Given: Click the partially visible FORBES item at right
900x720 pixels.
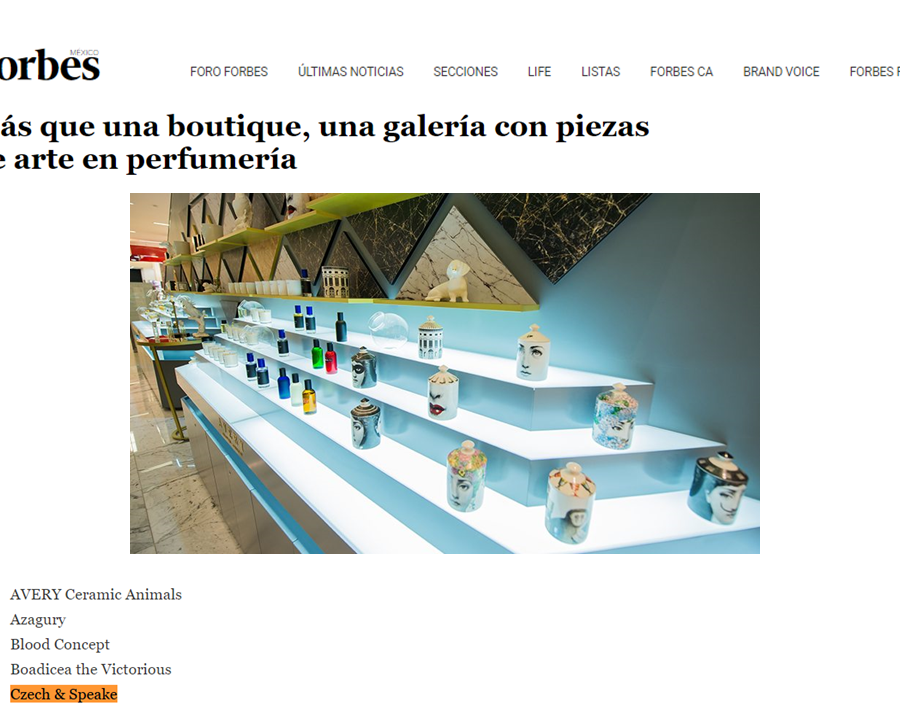Looking at the screenshot, I should coord(875,72).
